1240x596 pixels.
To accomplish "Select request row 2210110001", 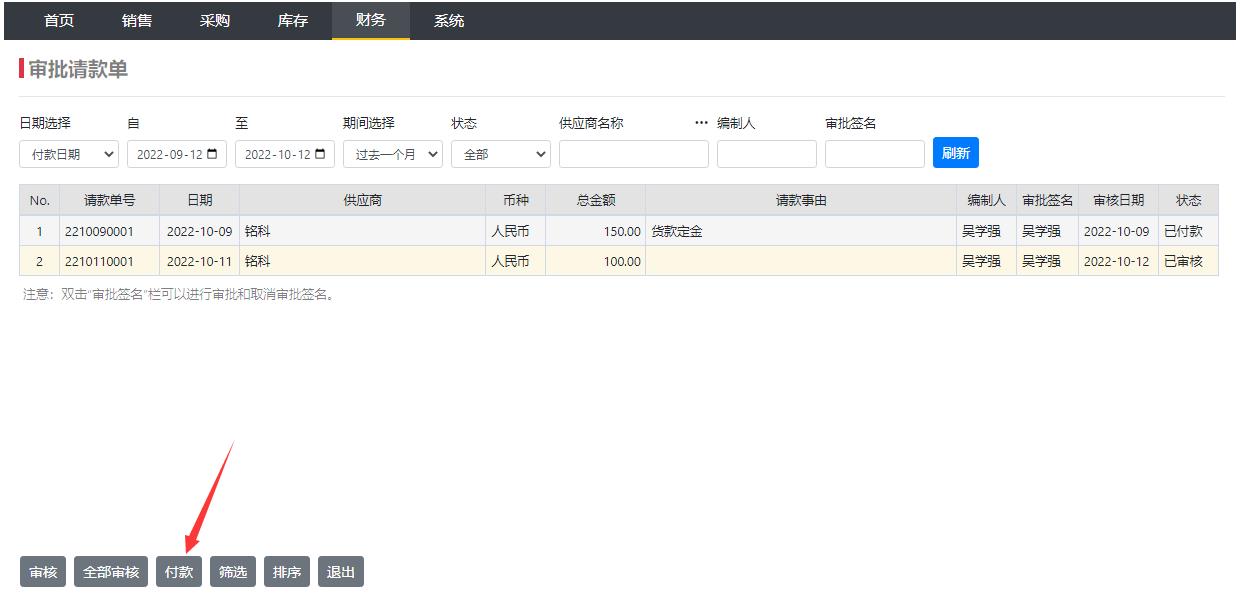I will coord(98,262).
